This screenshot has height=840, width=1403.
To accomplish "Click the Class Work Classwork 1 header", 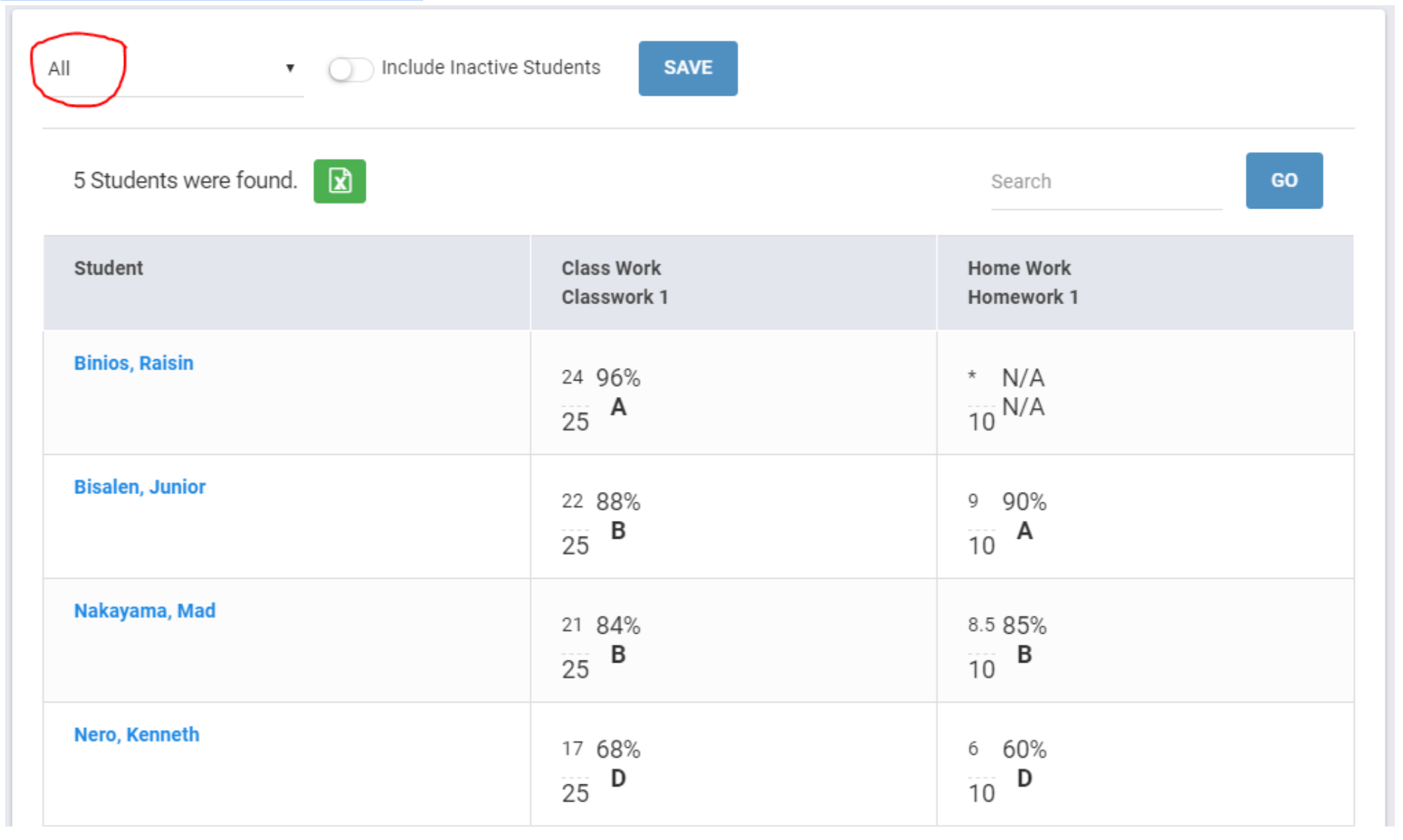I will pos(614,283).
